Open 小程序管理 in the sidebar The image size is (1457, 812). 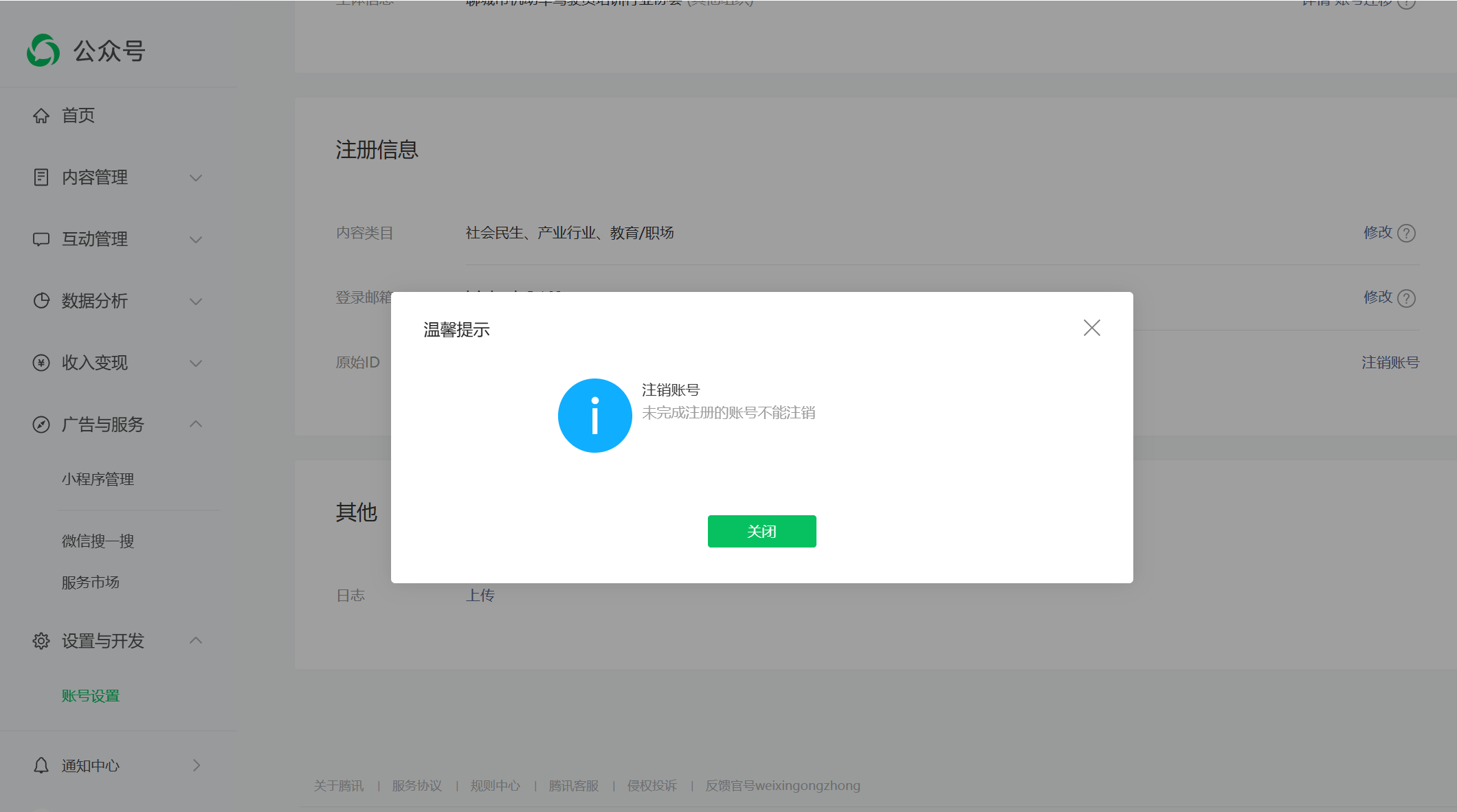(x=98, y=480)
